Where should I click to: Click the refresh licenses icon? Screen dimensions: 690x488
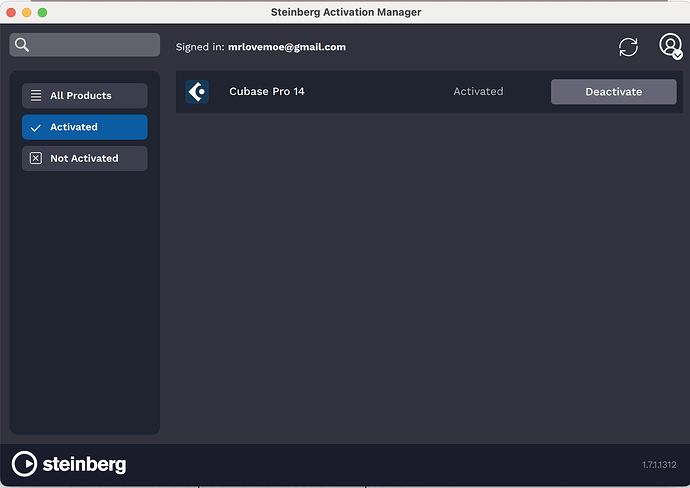[x=628, y=47]
